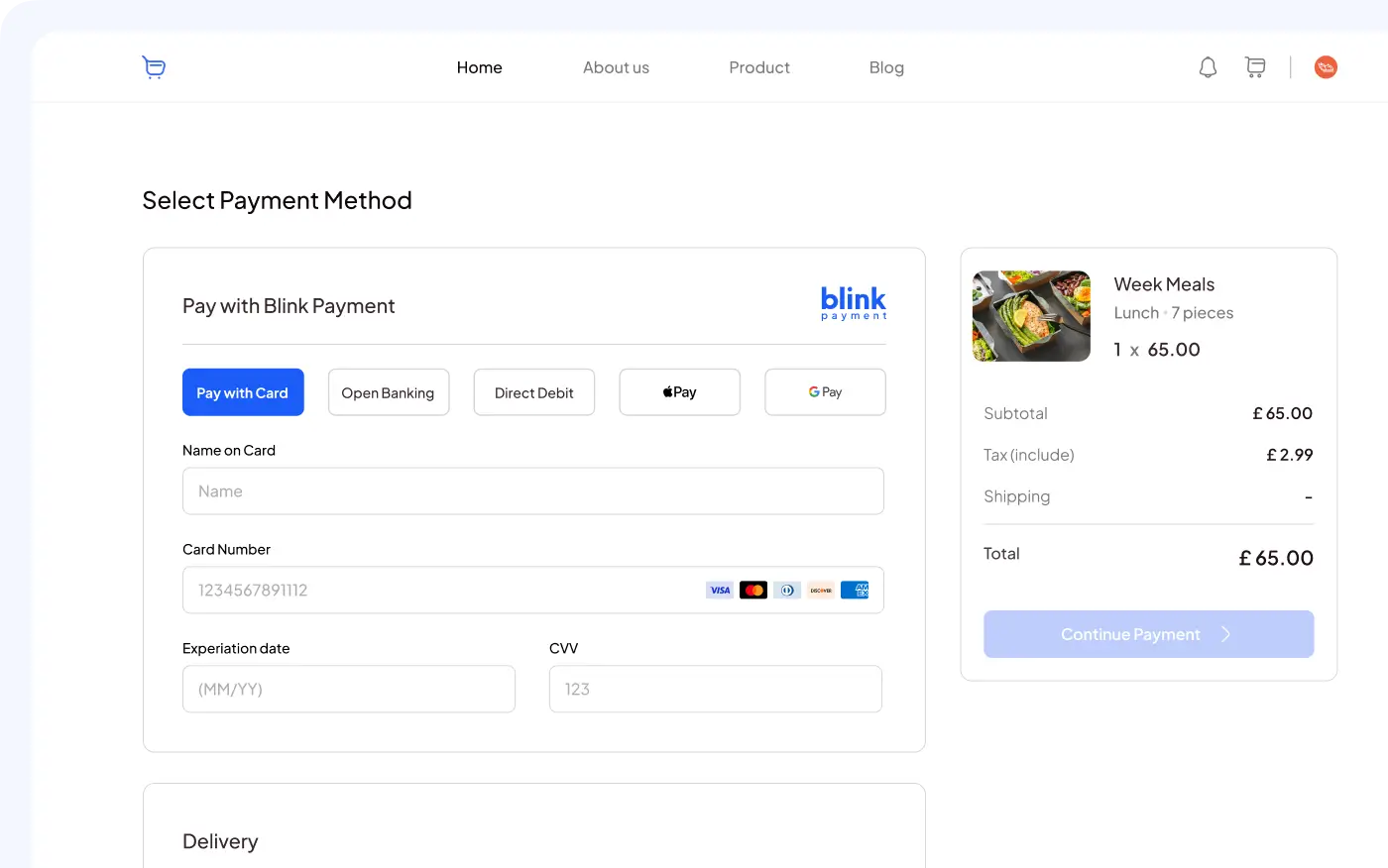Click the Visa card icon

pyautogui.click(x=720, y=591)
